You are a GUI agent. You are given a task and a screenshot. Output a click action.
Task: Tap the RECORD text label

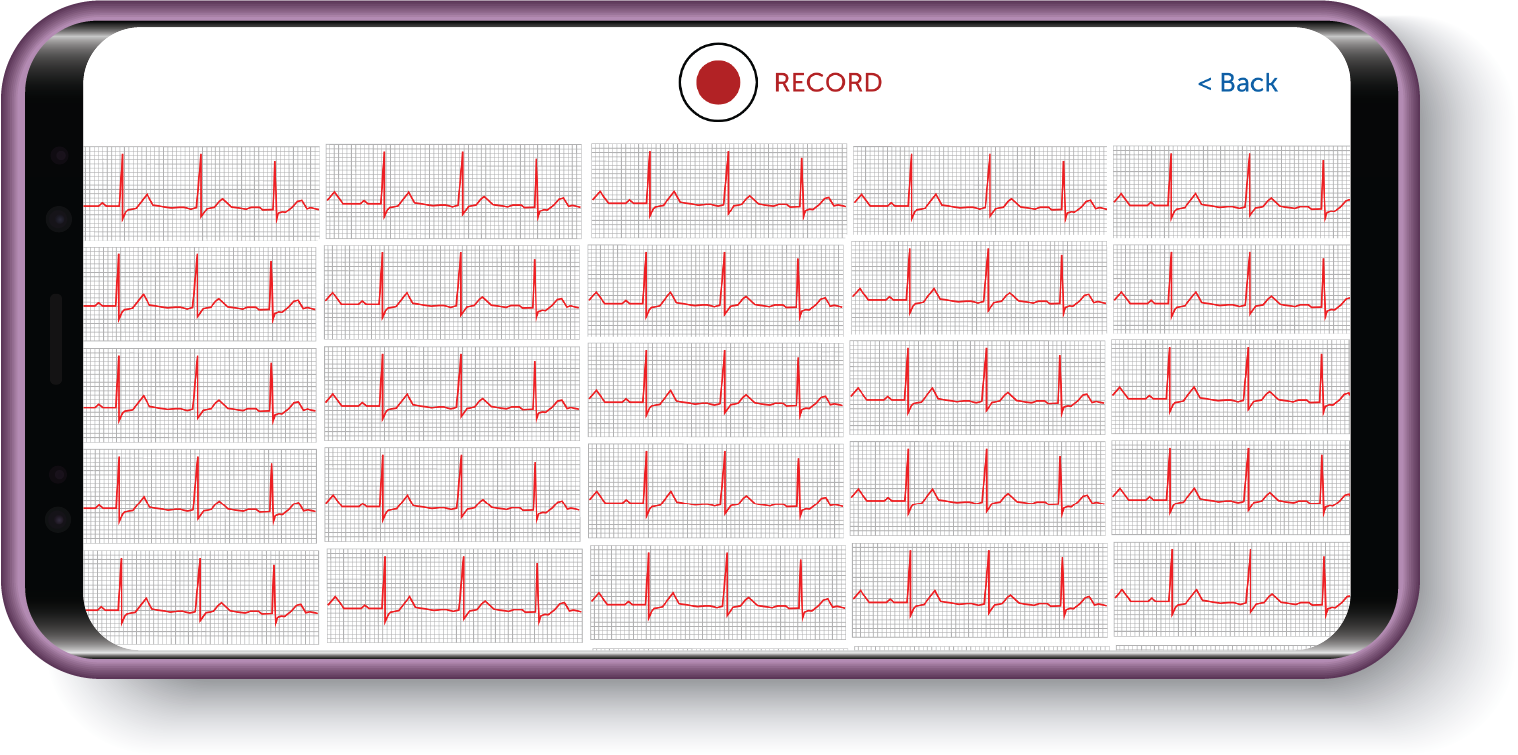pos(828,83)
